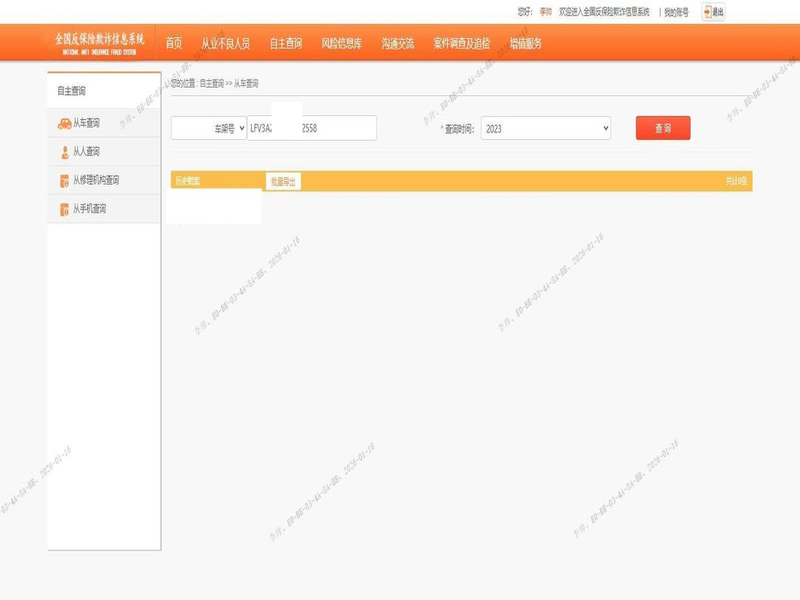Go to 风险信息库 in the navigation bar
Image resolution: width=800 pixels, height=600 pixels.
[341, 44]
